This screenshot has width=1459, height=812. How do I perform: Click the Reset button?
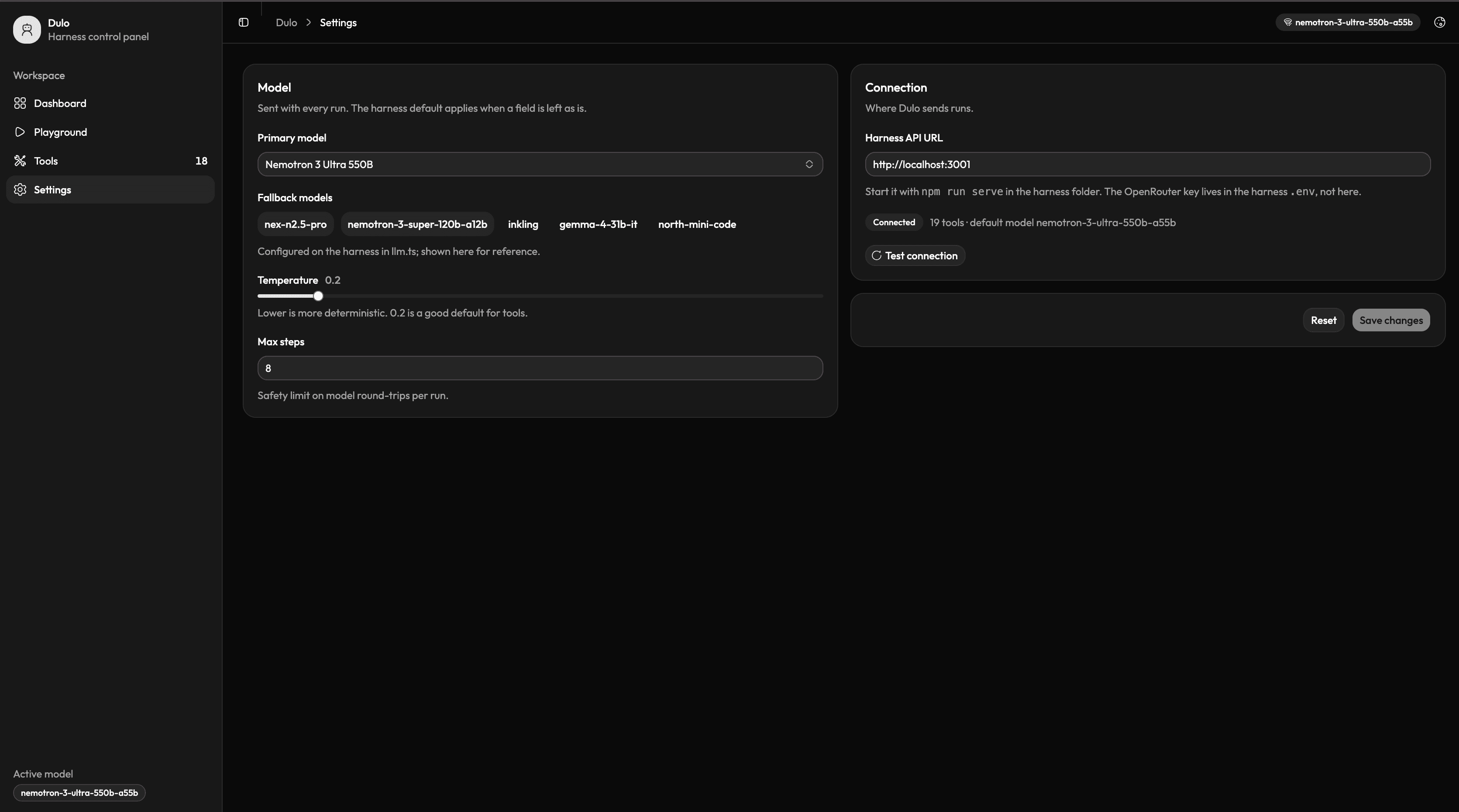(x=1323, y=320)
